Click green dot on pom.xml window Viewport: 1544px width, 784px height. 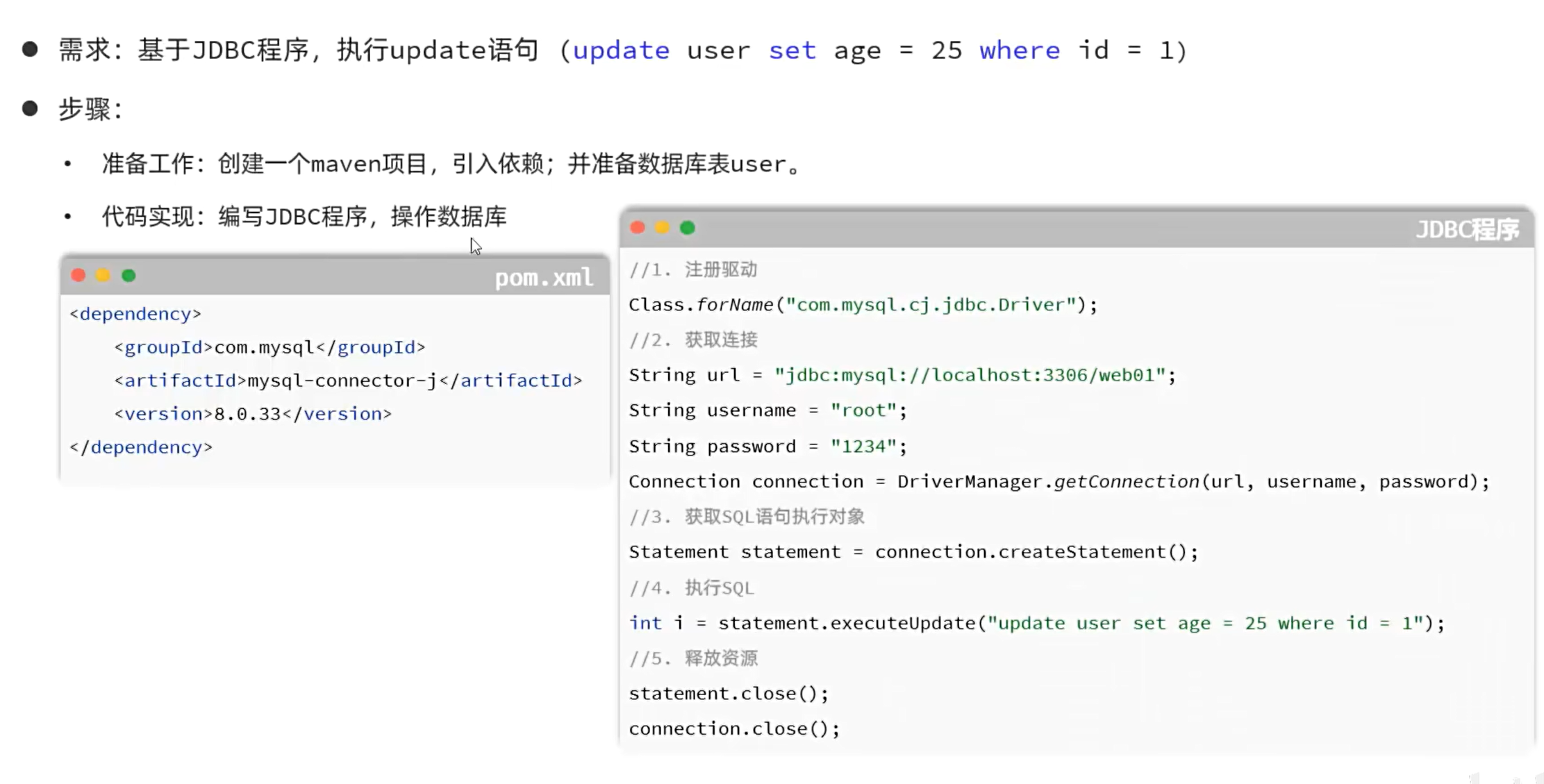[x=128, y=276]
